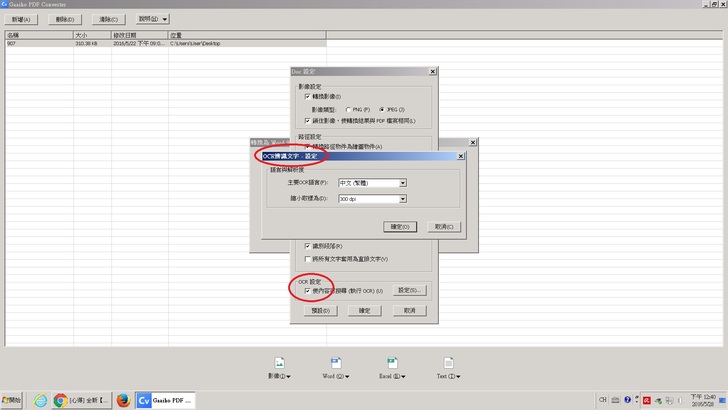Select the PNG image type radio

click(x=348, y=110)
